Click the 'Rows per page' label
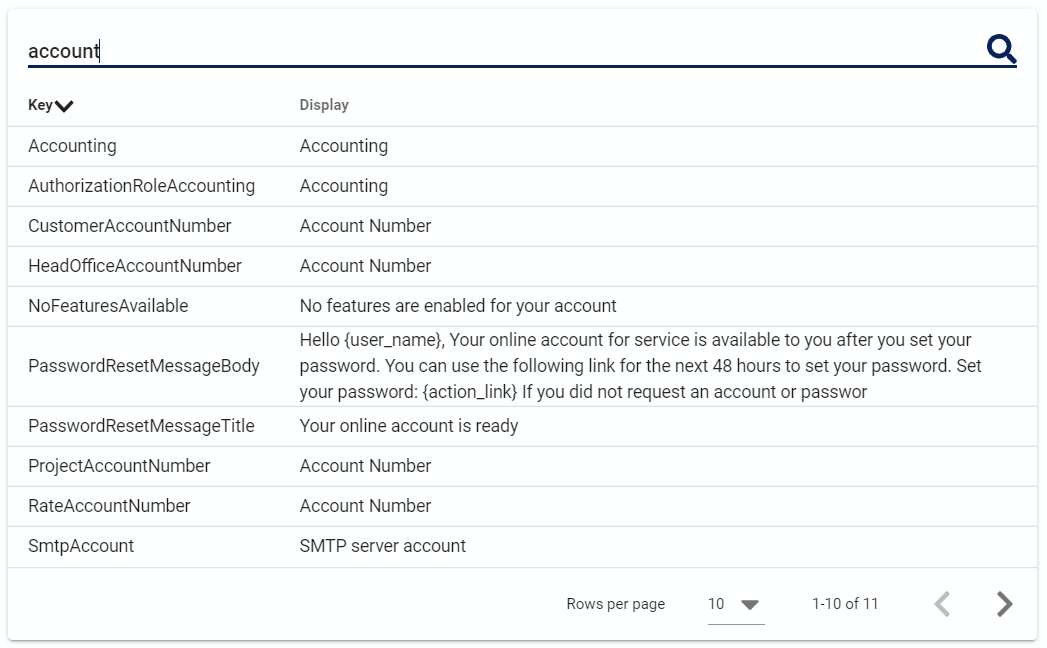Screen dimensions: 1047x648 pyautogui.click(x=616, y=604)
